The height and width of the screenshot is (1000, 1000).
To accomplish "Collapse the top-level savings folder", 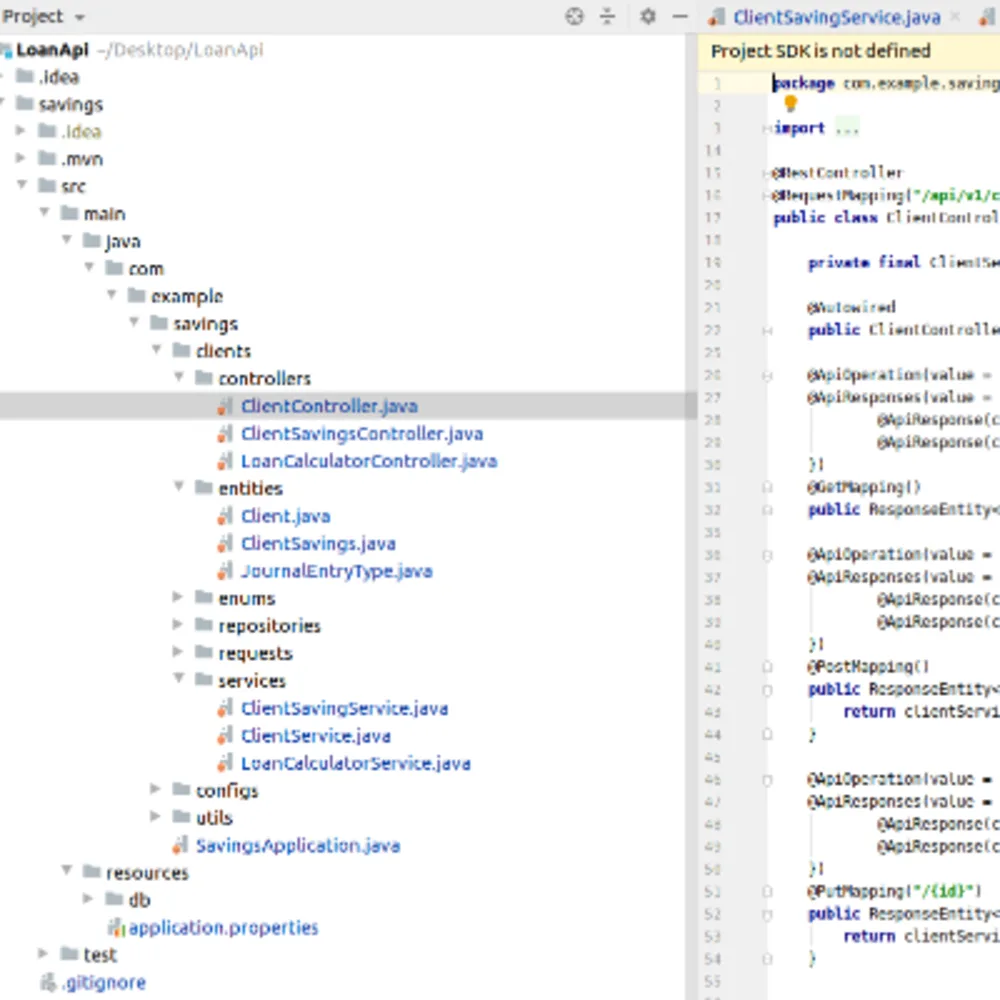I will coord(3,103).
